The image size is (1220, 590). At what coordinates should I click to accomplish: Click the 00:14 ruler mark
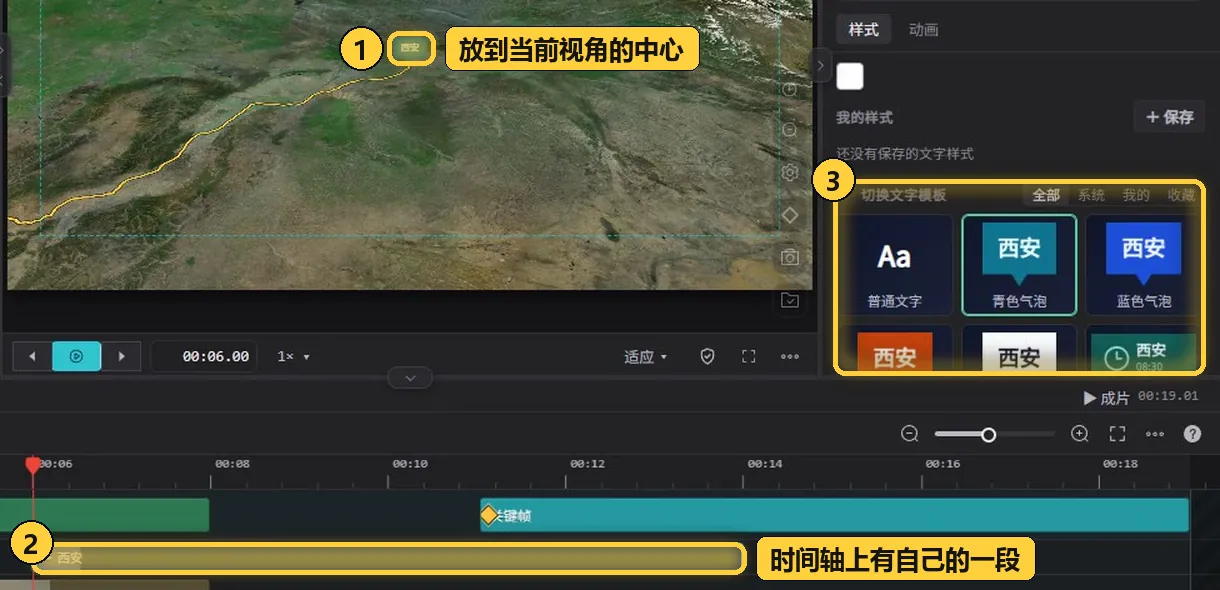pyautogui.click(x=764, y=464)
